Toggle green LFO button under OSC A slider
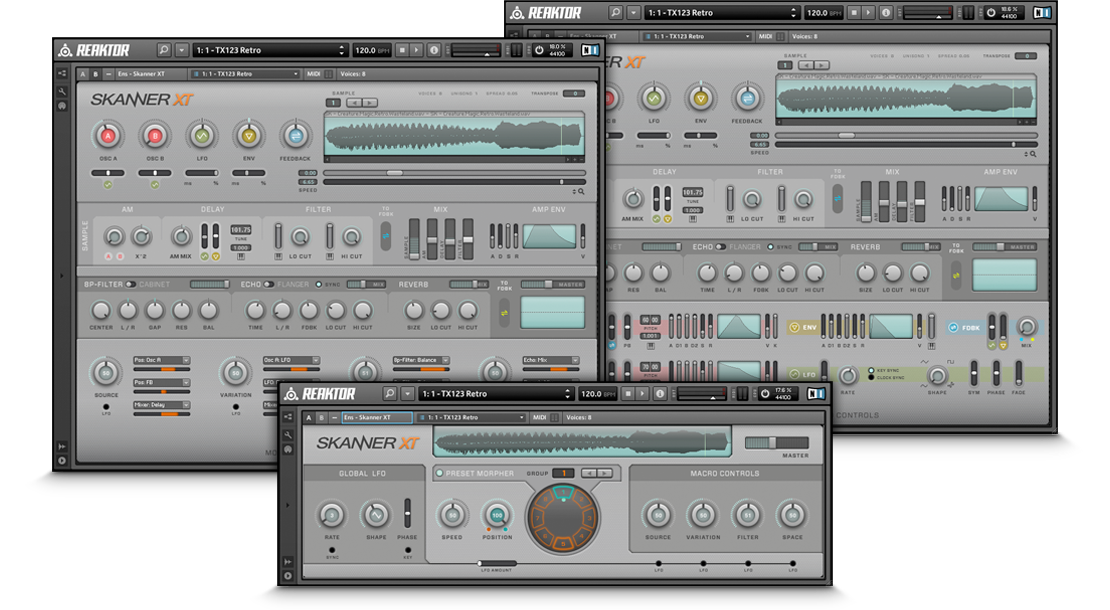 click(108, 185)
